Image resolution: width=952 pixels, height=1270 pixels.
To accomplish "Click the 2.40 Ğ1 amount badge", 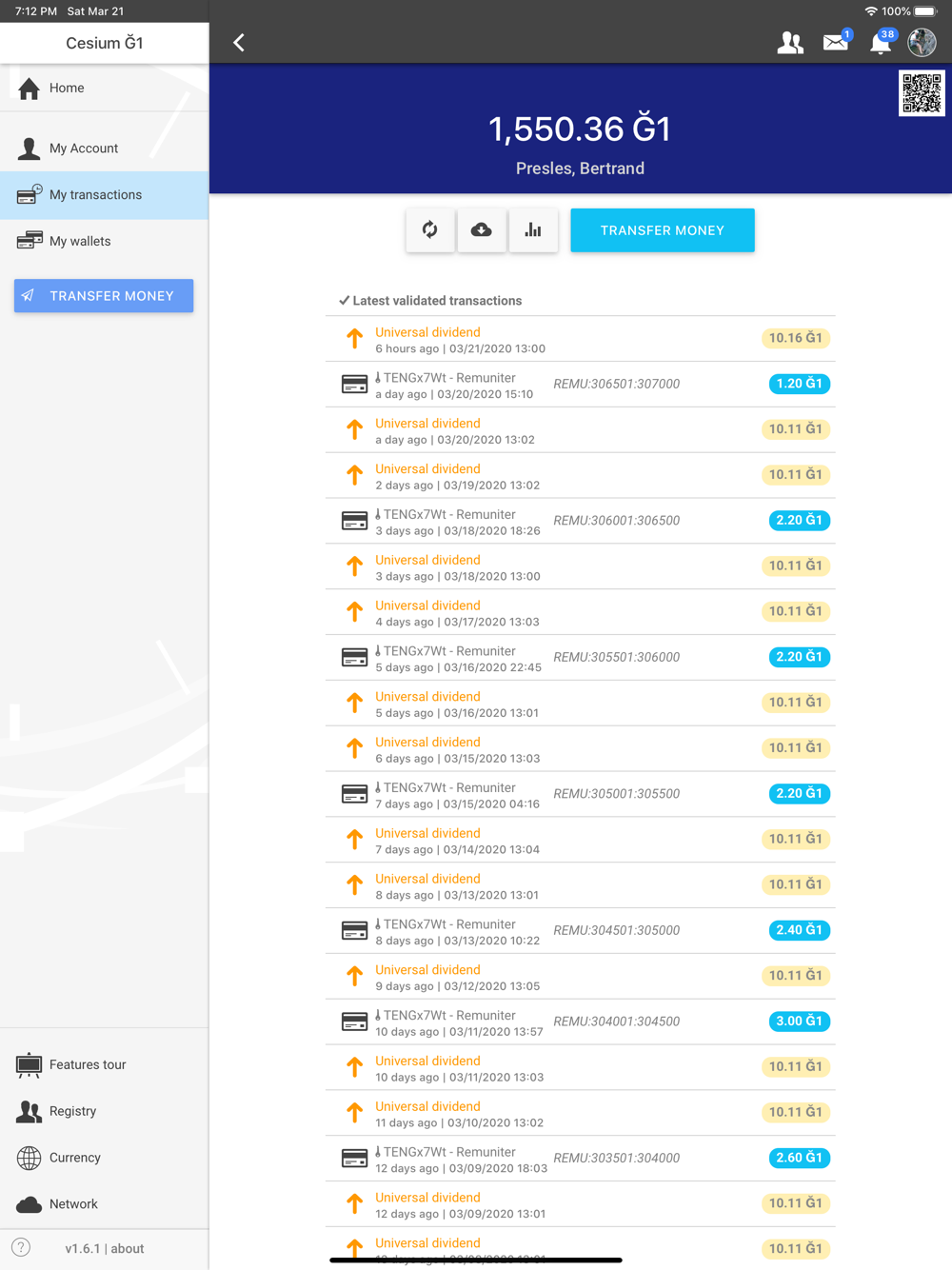I will click(799, 930).
